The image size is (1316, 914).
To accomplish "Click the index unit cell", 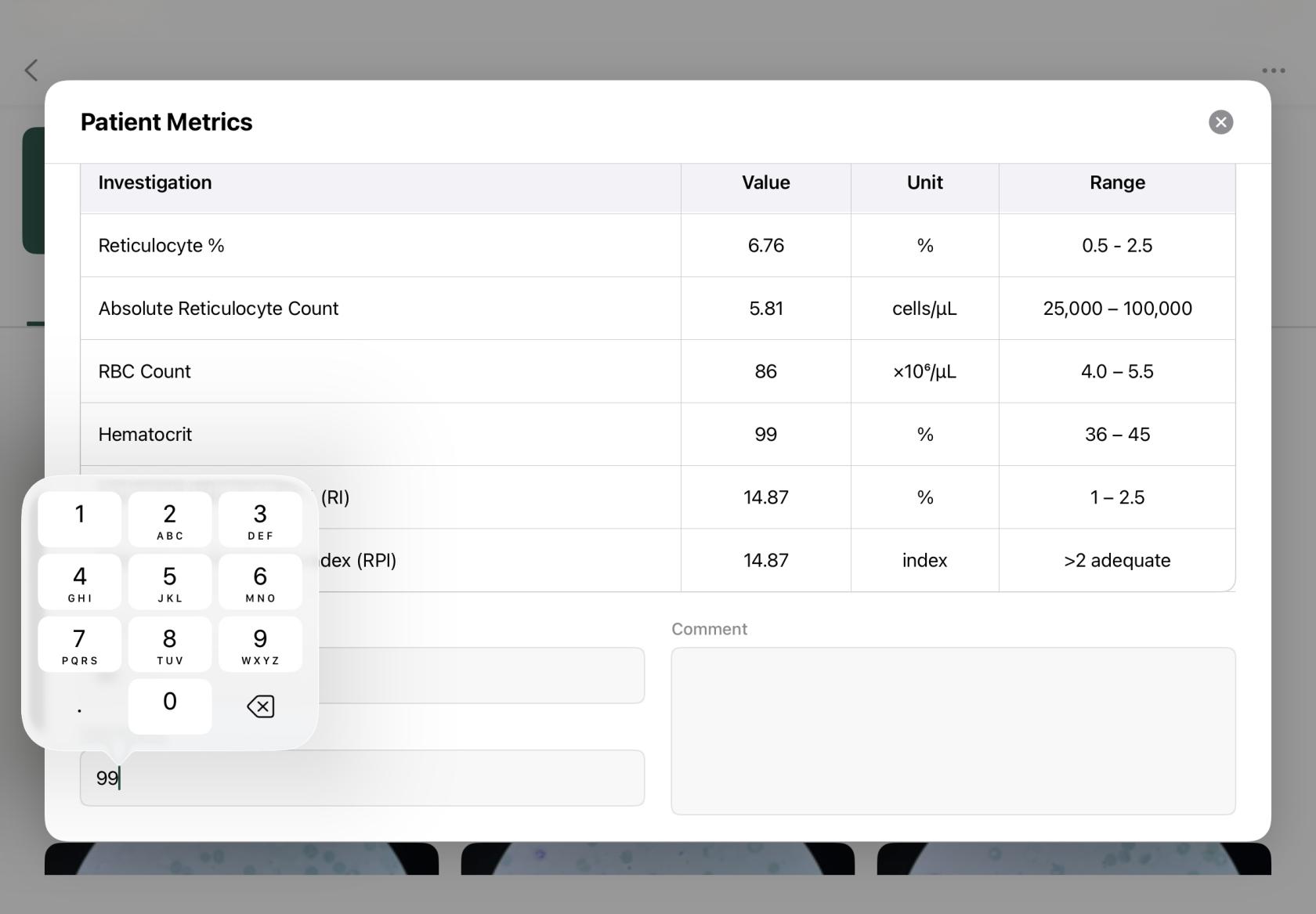I will [925, 561].
